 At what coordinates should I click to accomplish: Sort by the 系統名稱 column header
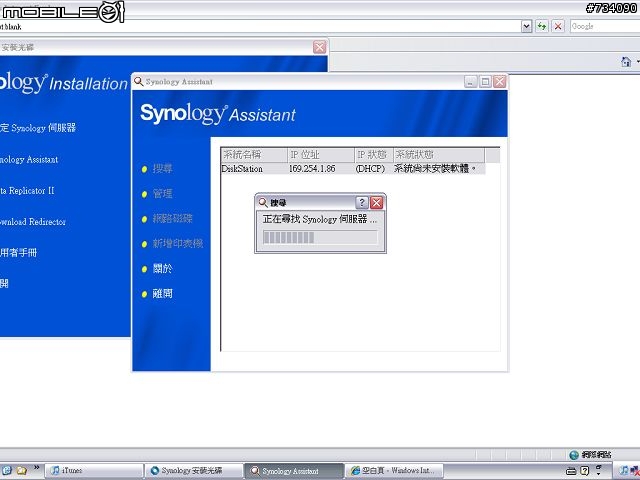[x=254, y=155]
